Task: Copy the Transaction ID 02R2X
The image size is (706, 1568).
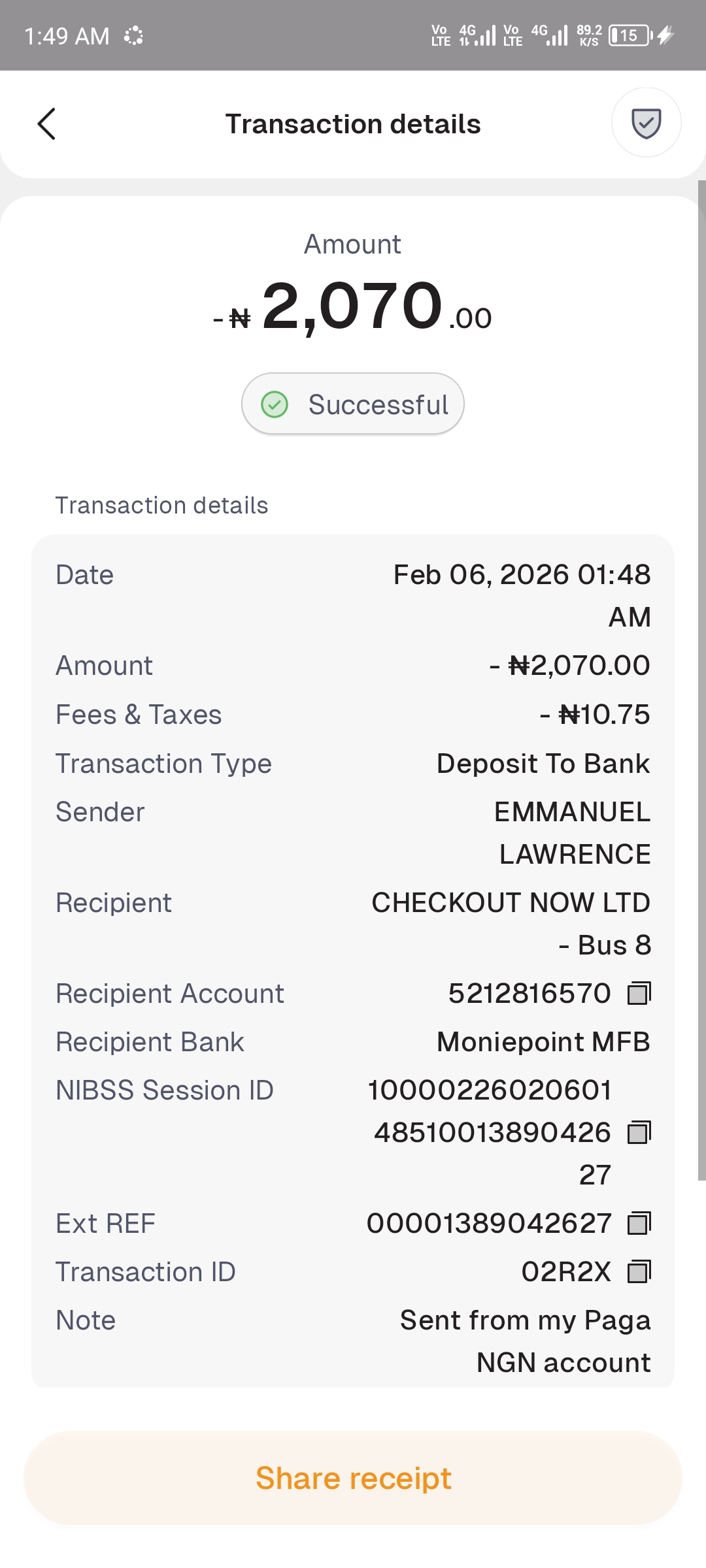Action: (639, 1272)
